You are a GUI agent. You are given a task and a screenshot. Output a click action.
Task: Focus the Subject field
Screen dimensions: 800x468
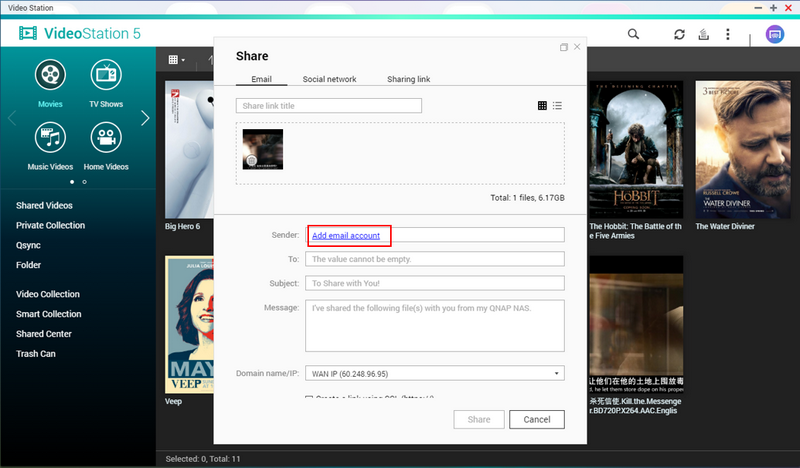(435, 283)
